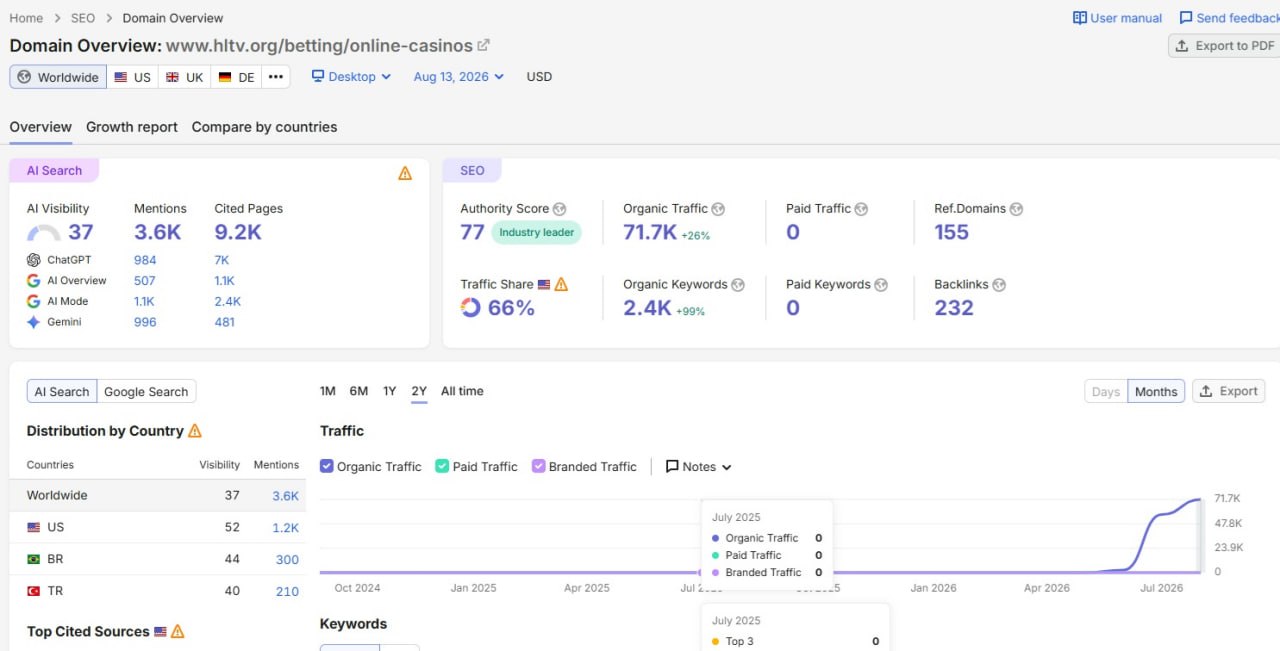
Task: Click the warning icon beside Traffic Share
Action: [561, 284]
